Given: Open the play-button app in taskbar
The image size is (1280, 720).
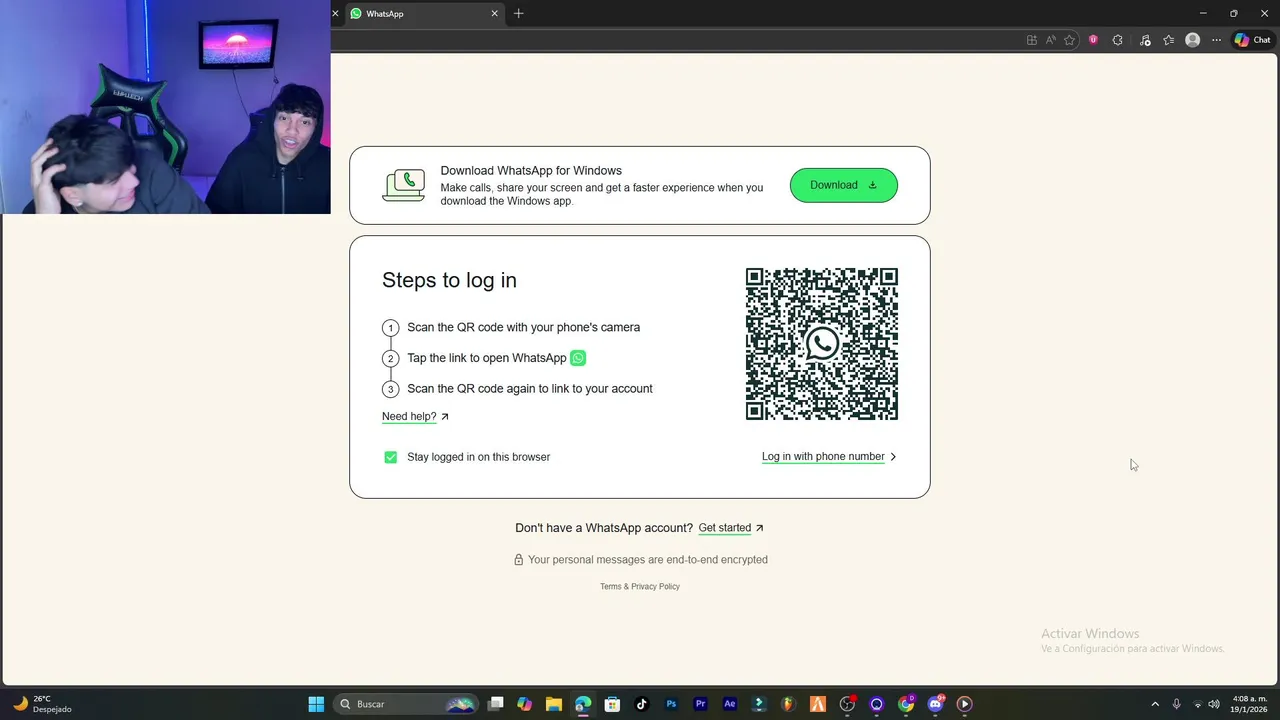Looking at the screenshot, I should point(964,704).
